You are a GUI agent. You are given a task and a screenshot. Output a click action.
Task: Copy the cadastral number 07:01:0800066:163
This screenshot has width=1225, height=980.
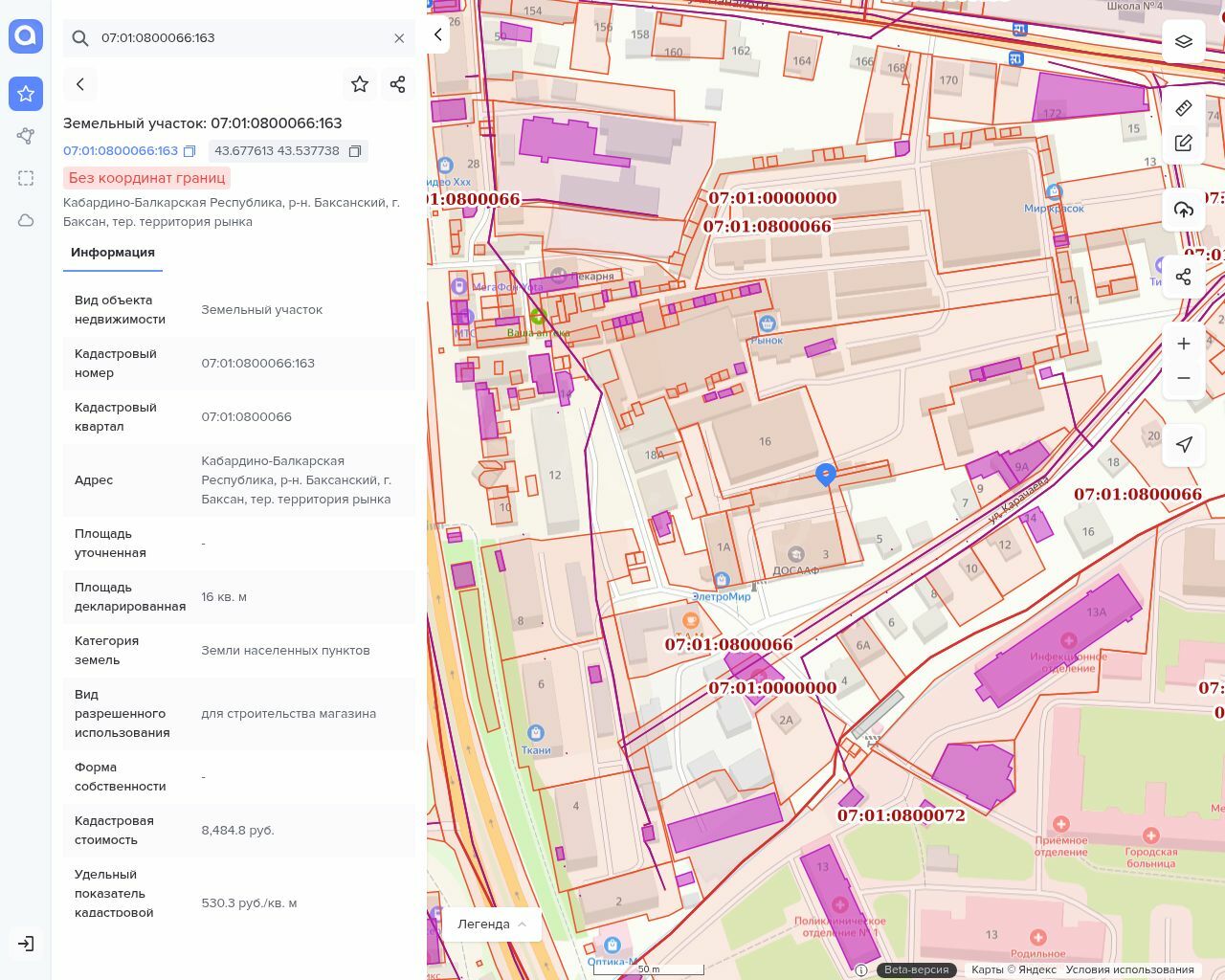[189, 151]
